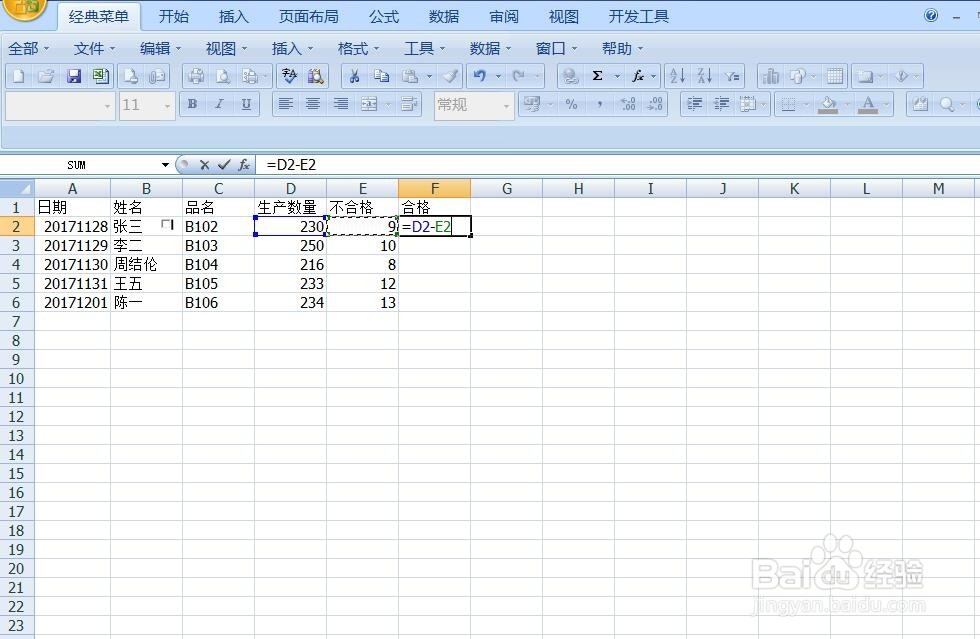Click the Paste icon on the toolbar

412,75
